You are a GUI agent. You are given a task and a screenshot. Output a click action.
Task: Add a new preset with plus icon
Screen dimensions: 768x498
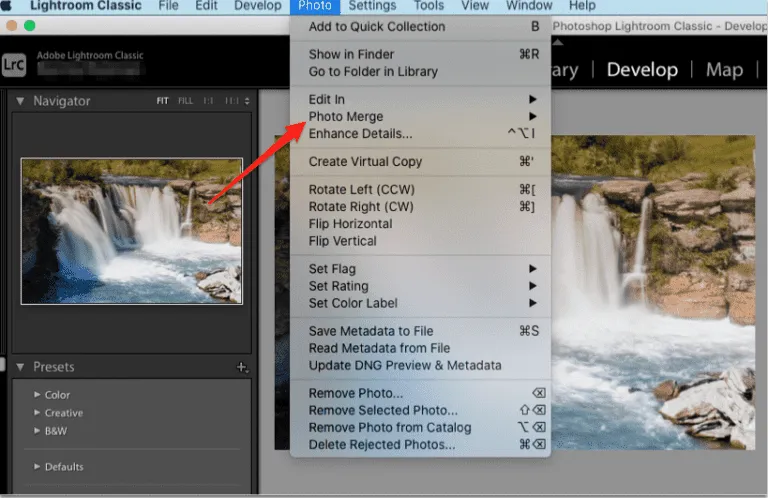pyautogui.click(x=242, y=367)
